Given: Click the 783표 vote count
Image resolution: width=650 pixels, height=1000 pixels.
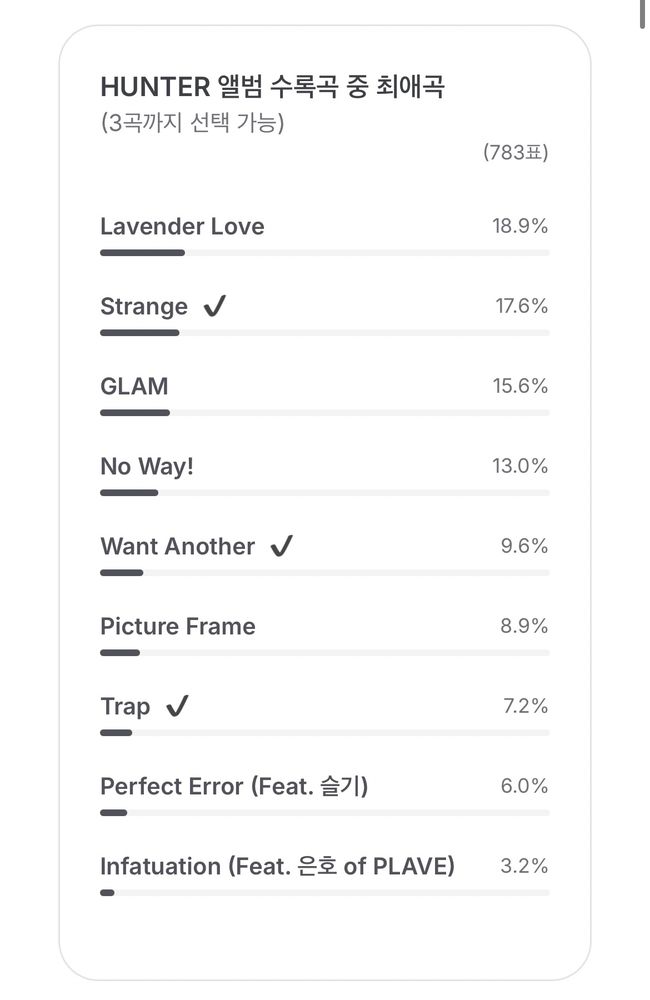Looking at the screenshot, I should tap(515, 152).
